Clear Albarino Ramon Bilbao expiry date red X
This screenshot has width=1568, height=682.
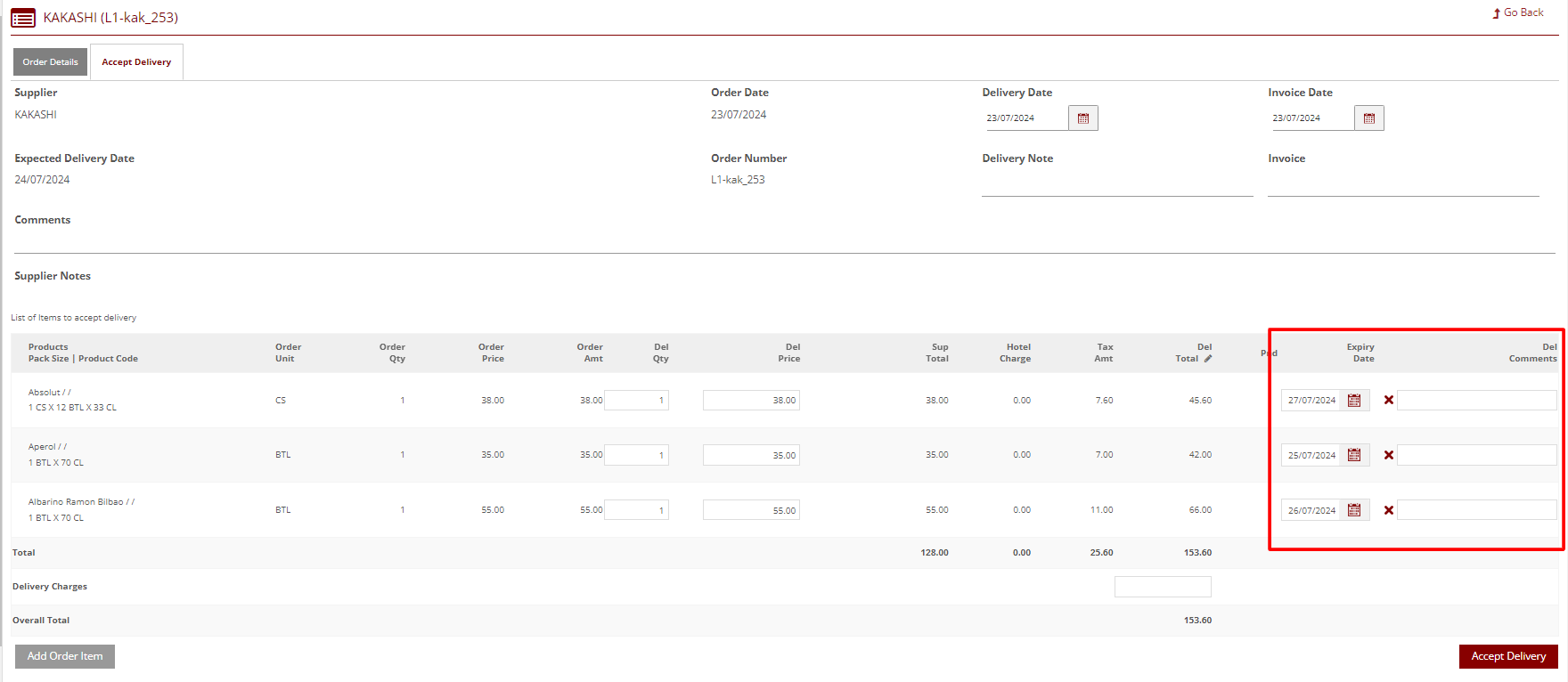1388,510
